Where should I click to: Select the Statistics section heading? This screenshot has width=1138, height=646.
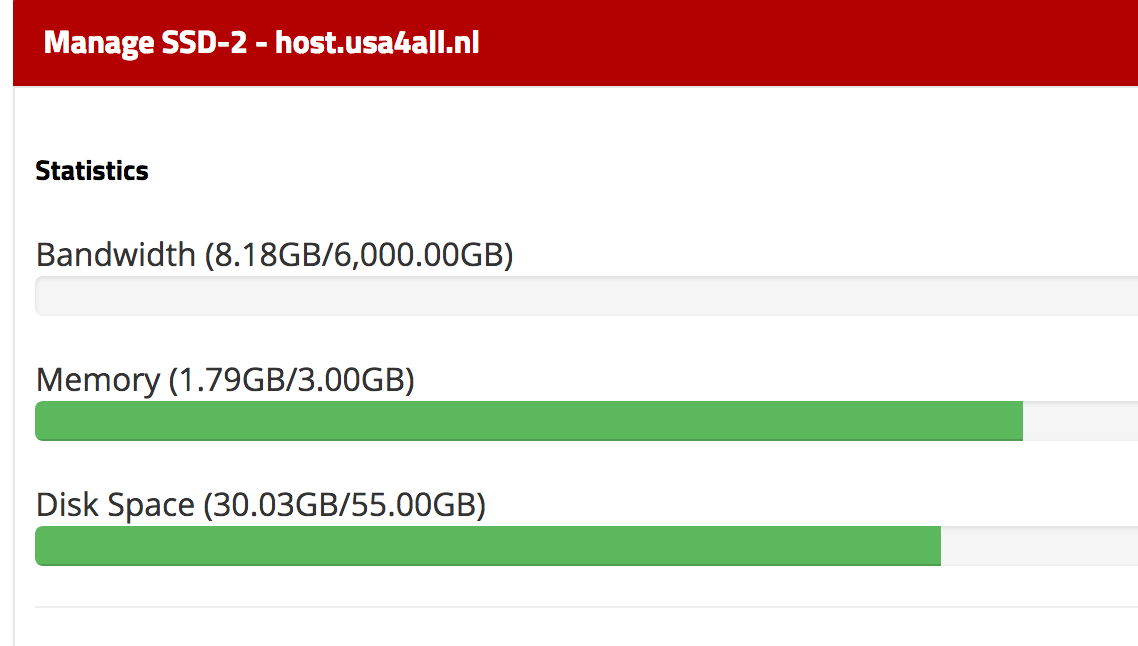[x=92, y=171]
